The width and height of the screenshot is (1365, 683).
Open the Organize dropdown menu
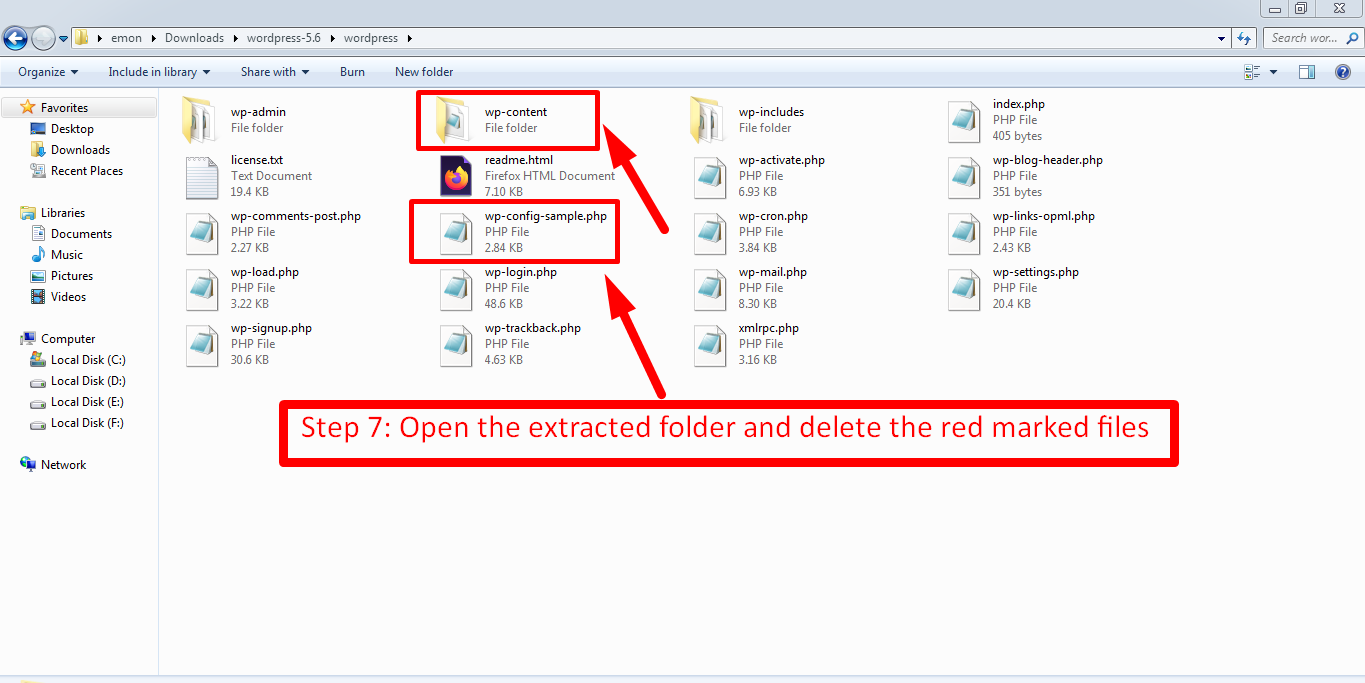coord(48,72)
